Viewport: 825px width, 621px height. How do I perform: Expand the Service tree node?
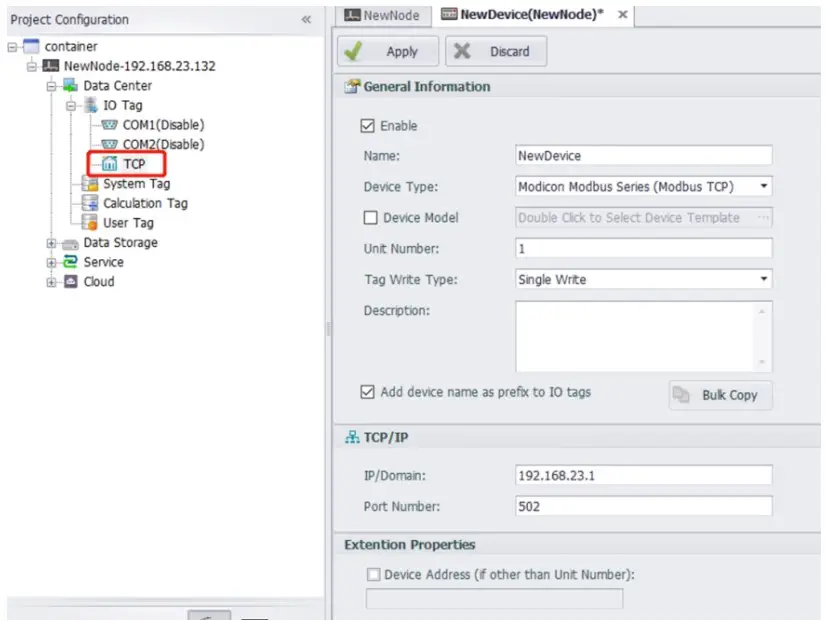click(x=51, y=263)
